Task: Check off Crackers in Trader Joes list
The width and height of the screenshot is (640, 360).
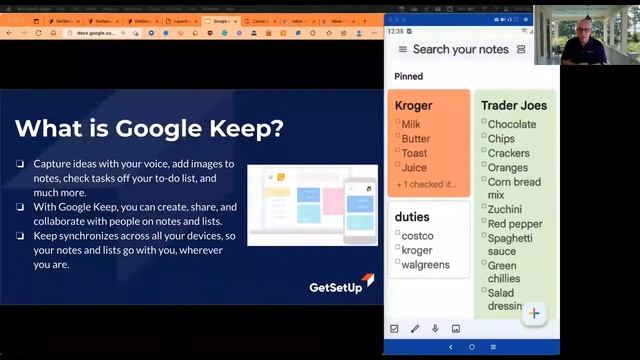Action: (484, 150)
